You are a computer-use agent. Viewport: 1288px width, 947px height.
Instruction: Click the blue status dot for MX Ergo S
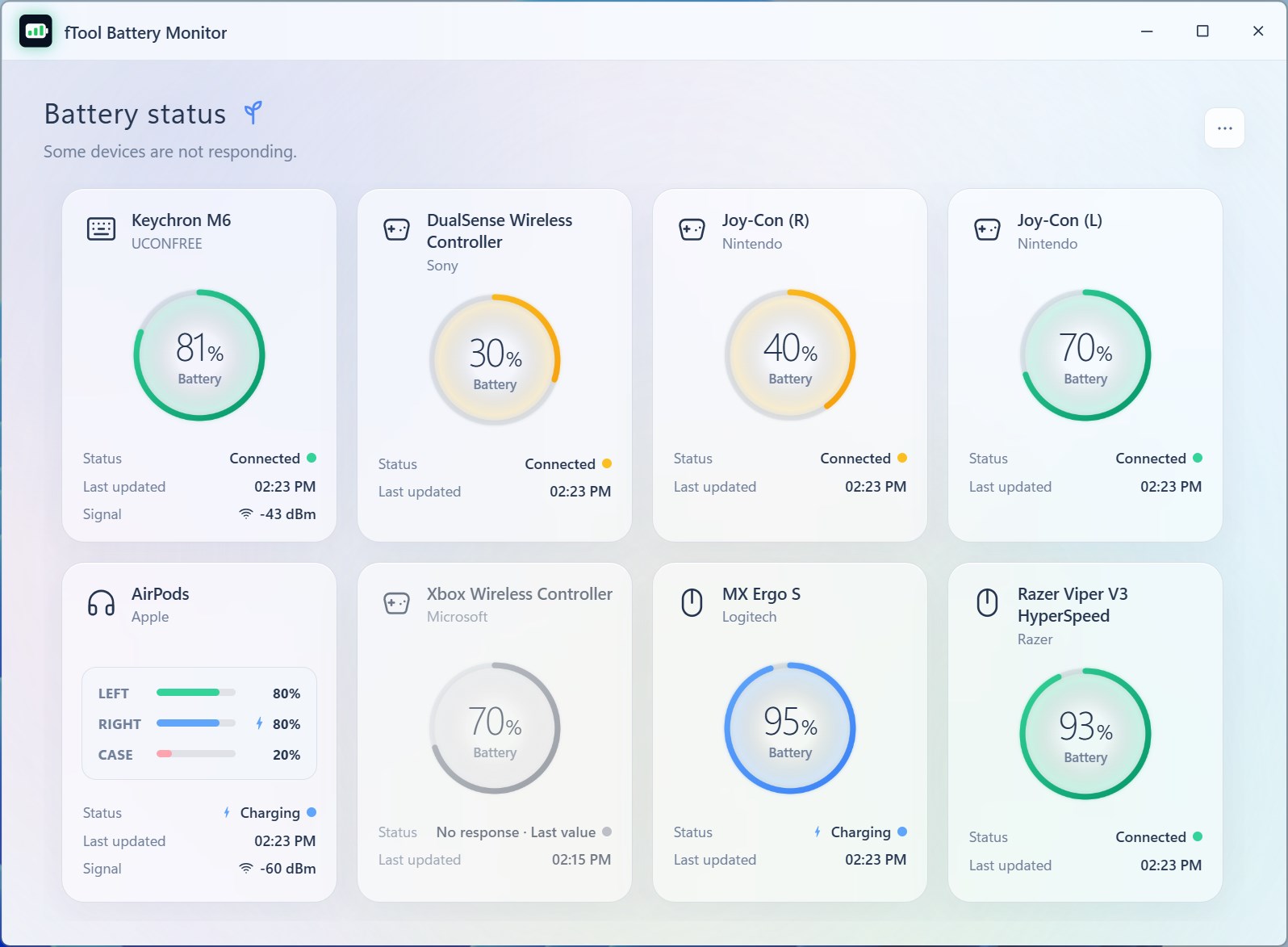pos(902,832)
